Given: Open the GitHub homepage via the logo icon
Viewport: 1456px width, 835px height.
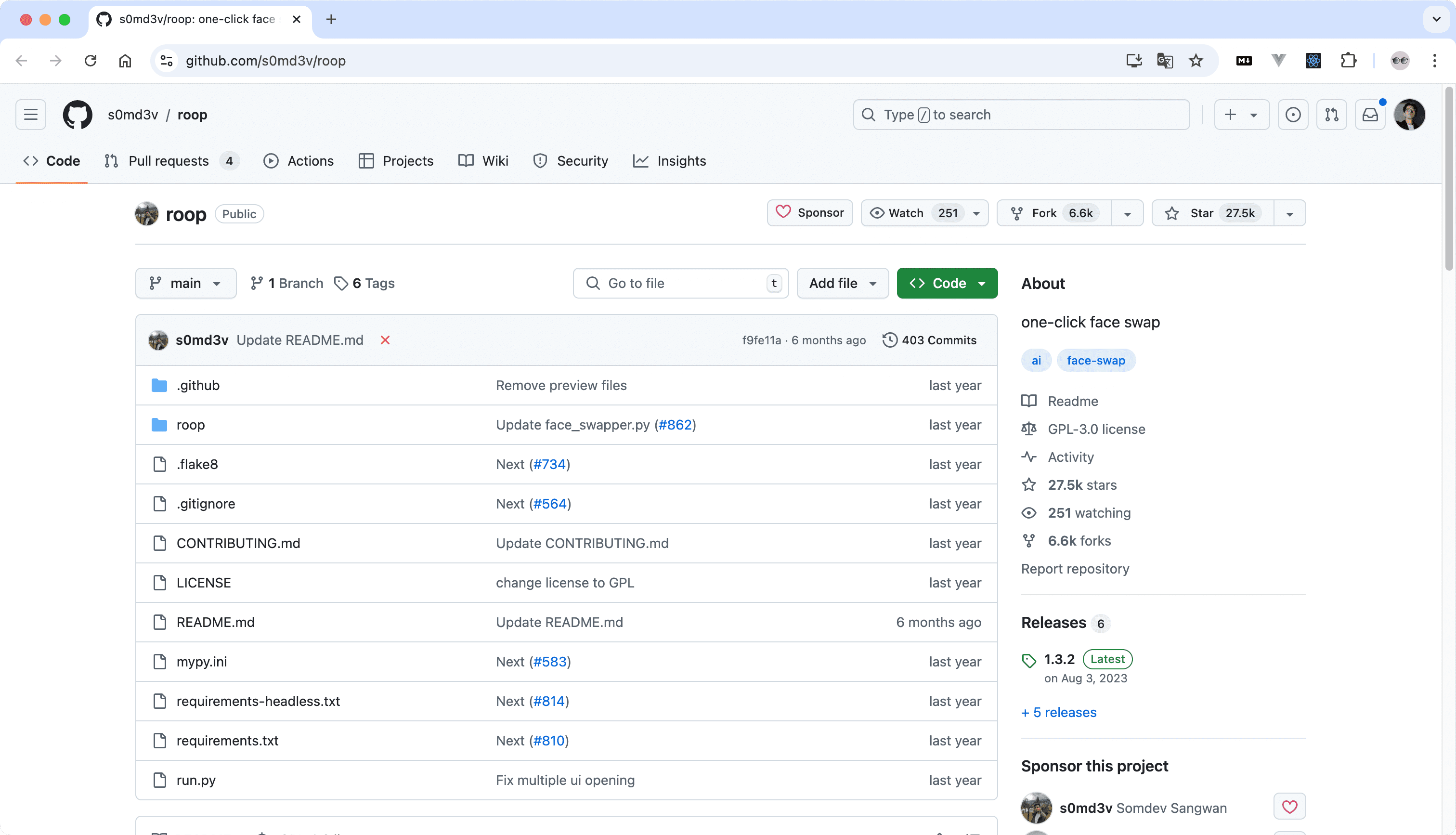Looking at the screenshot, I should (78, 115).
